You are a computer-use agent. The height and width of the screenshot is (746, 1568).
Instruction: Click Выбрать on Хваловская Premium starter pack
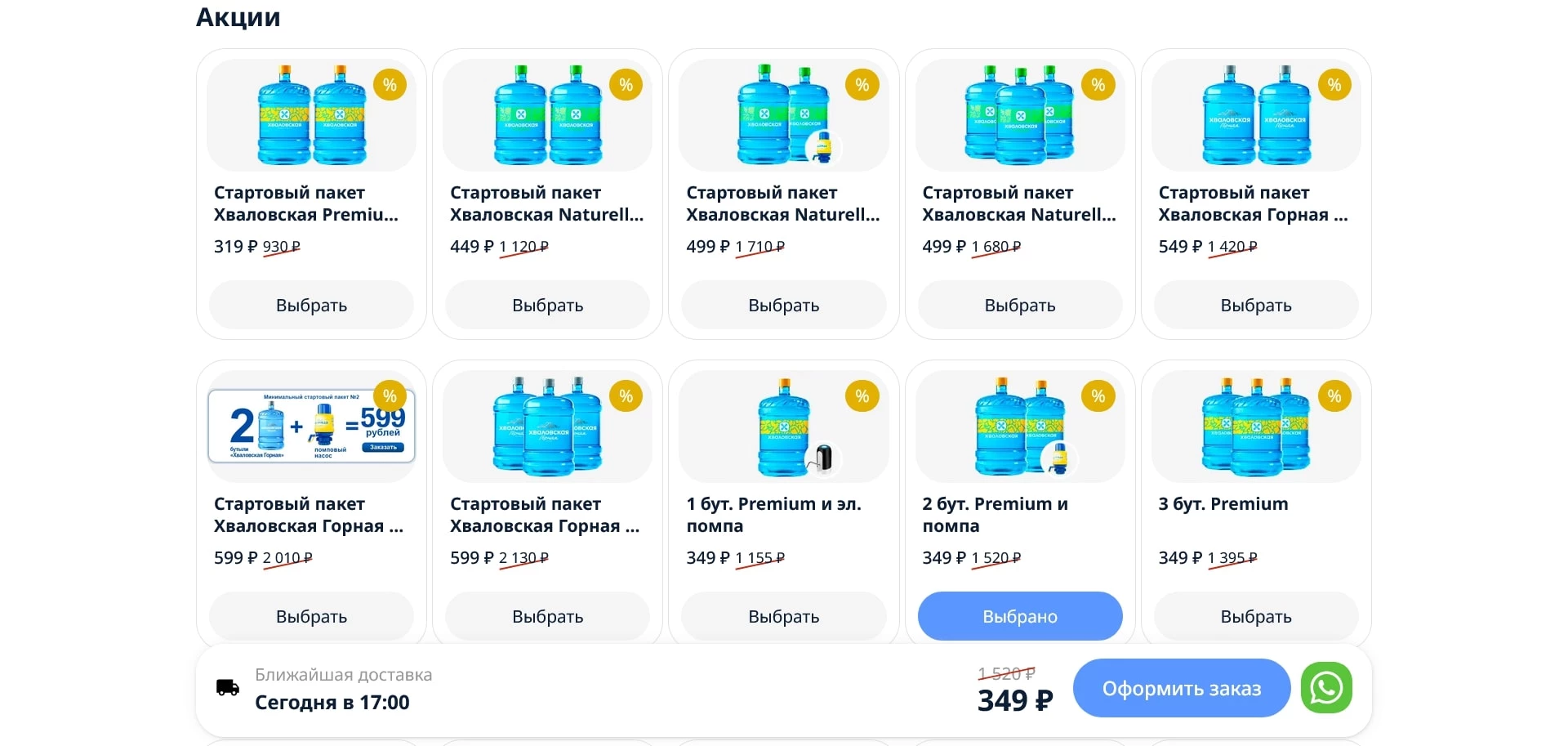(x=311, y=305)
